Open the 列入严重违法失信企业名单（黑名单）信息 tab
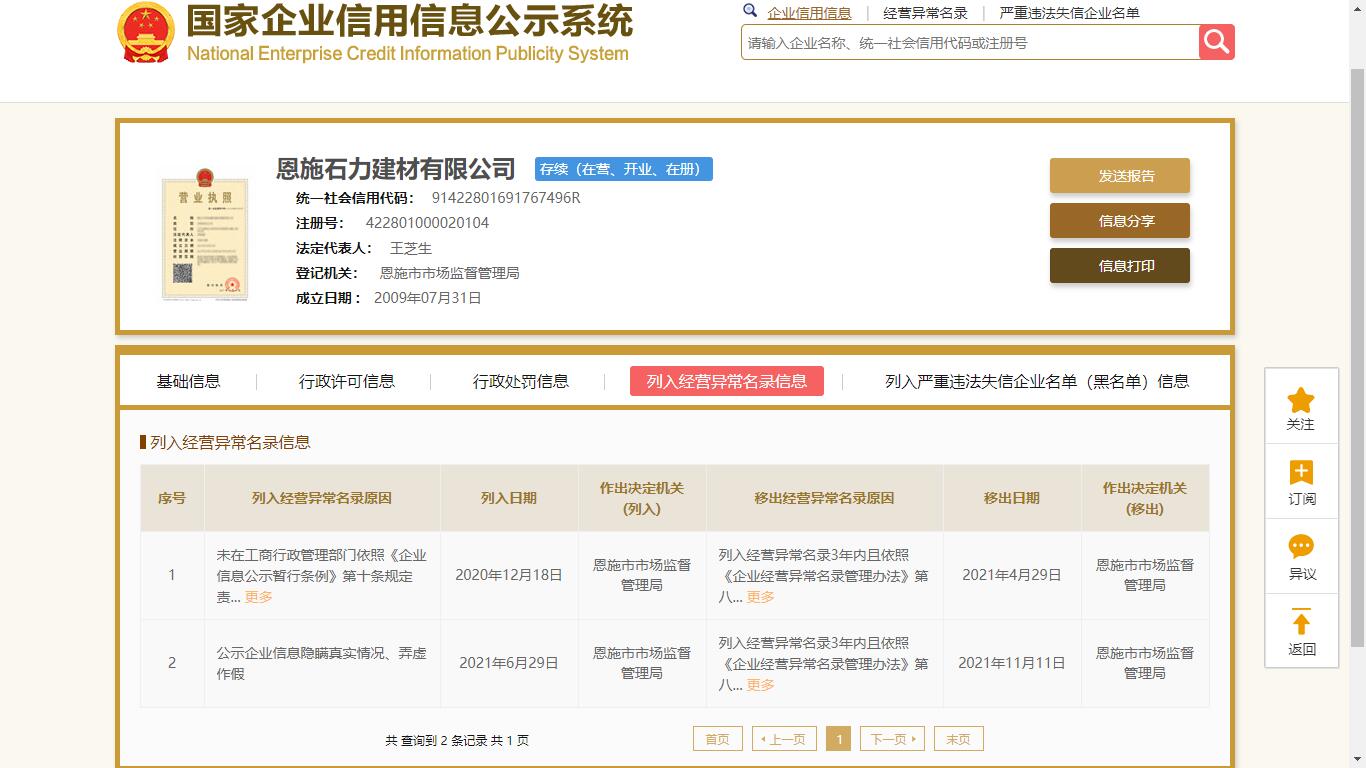 tap(1037, 381)
